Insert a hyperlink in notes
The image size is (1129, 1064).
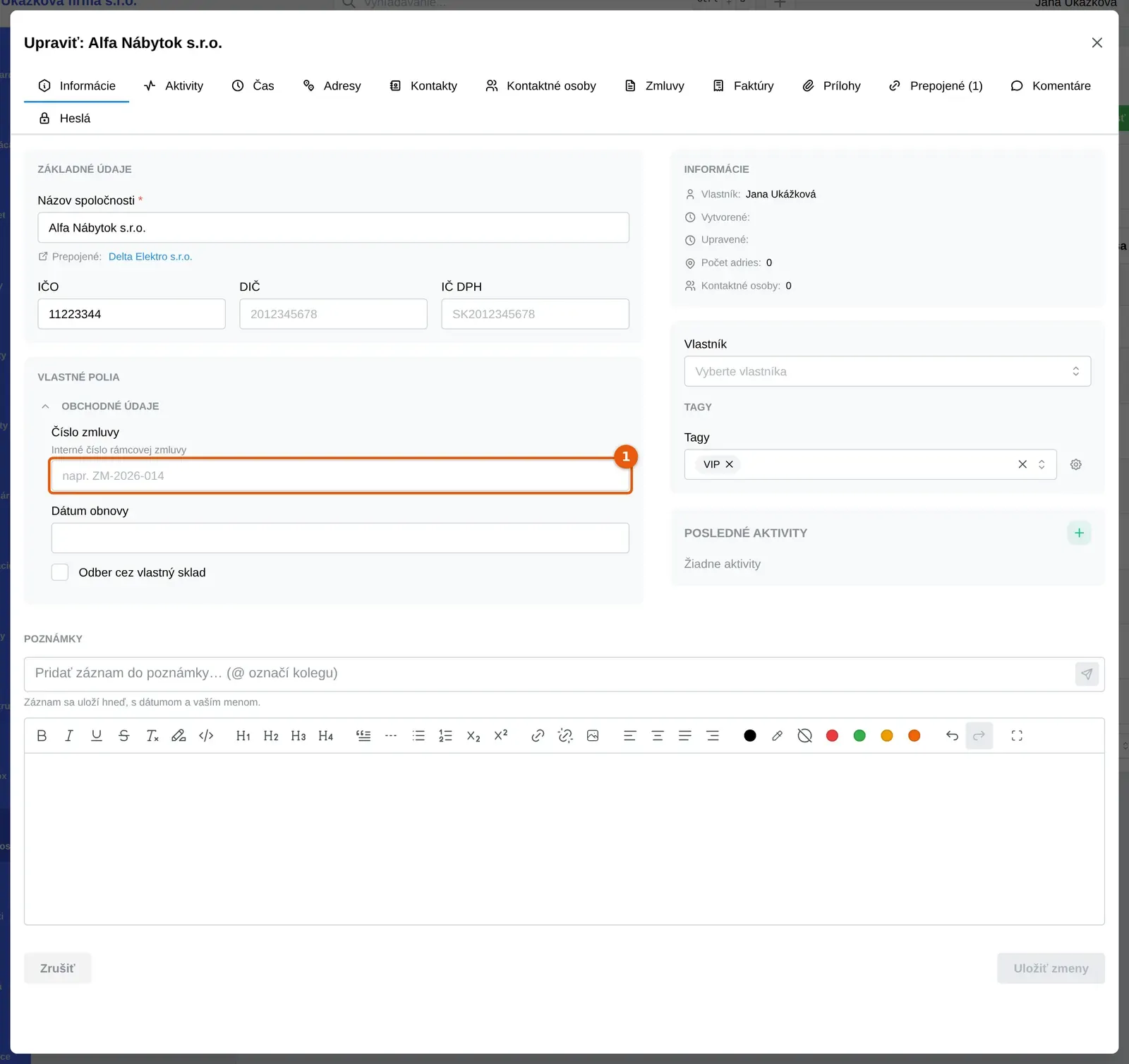(x=538, y=736)
